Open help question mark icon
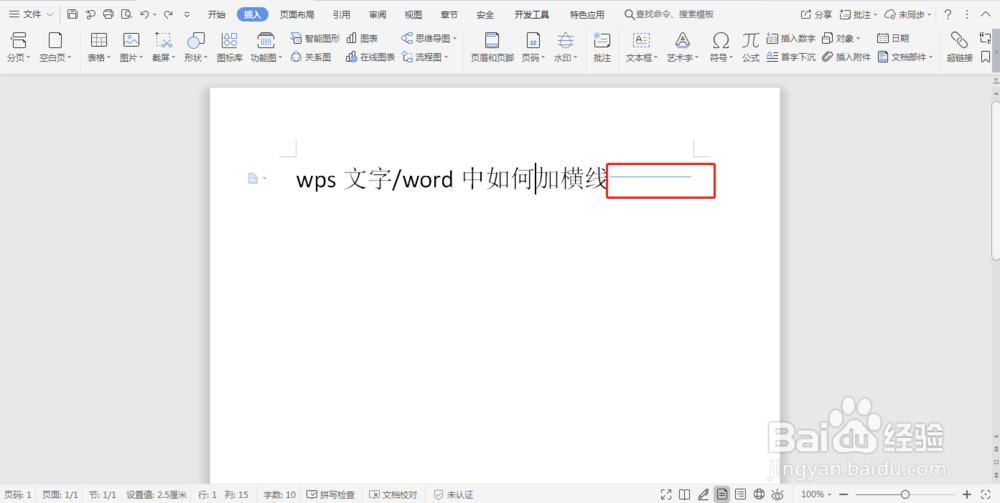 [948, 15]
